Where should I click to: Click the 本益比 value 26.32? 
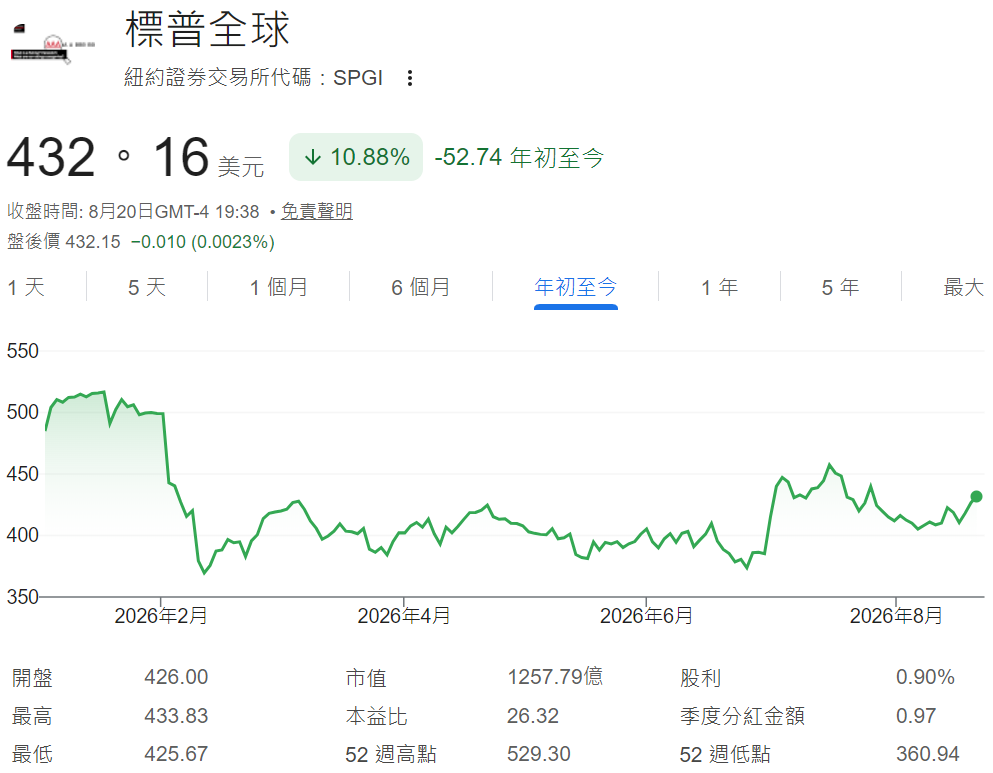533,716
